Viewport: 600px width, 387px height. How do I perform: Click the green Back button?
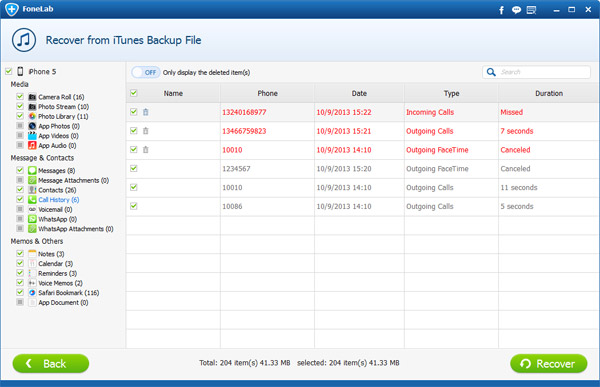51,363
